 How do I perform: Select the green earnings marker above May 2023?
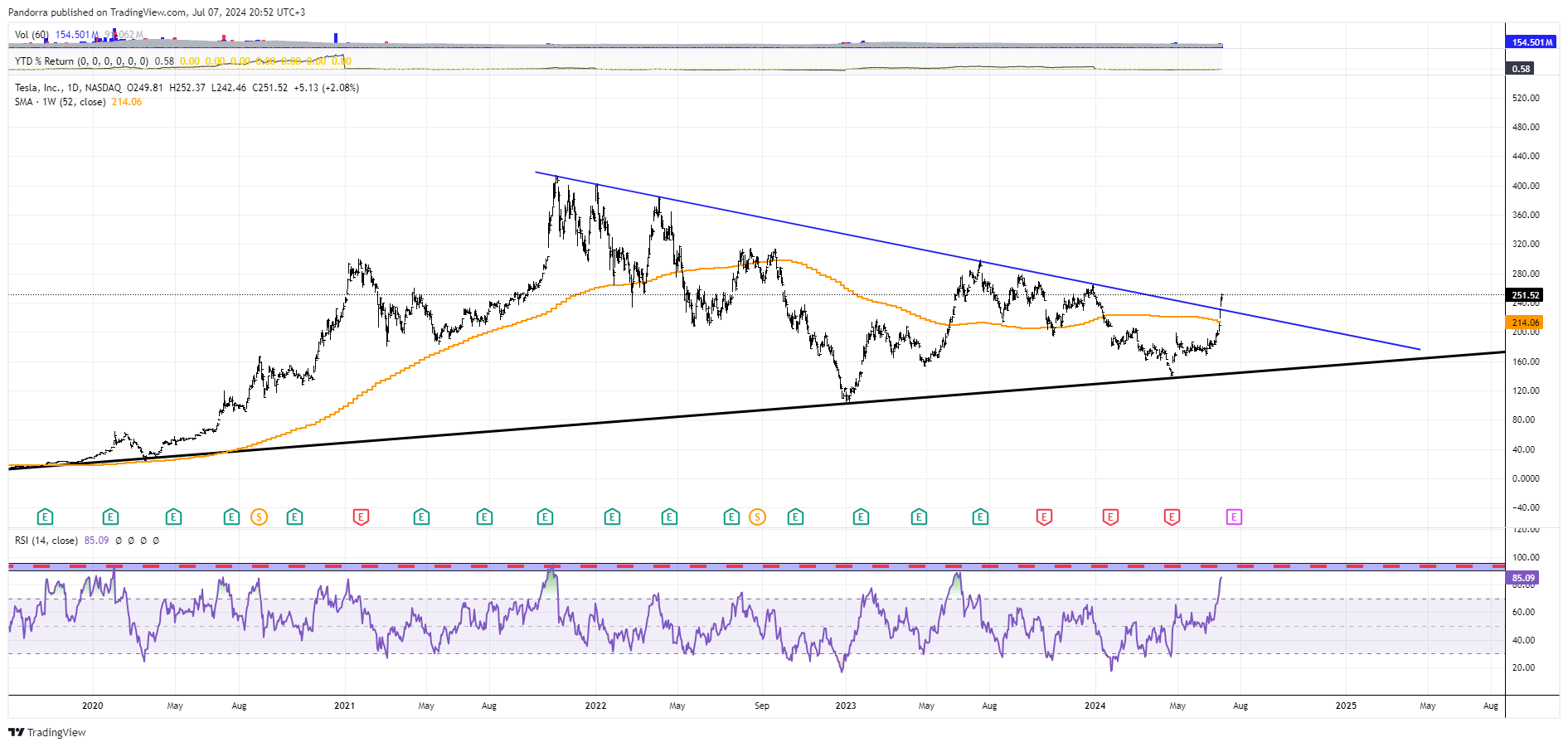click(x=919, y=517)
